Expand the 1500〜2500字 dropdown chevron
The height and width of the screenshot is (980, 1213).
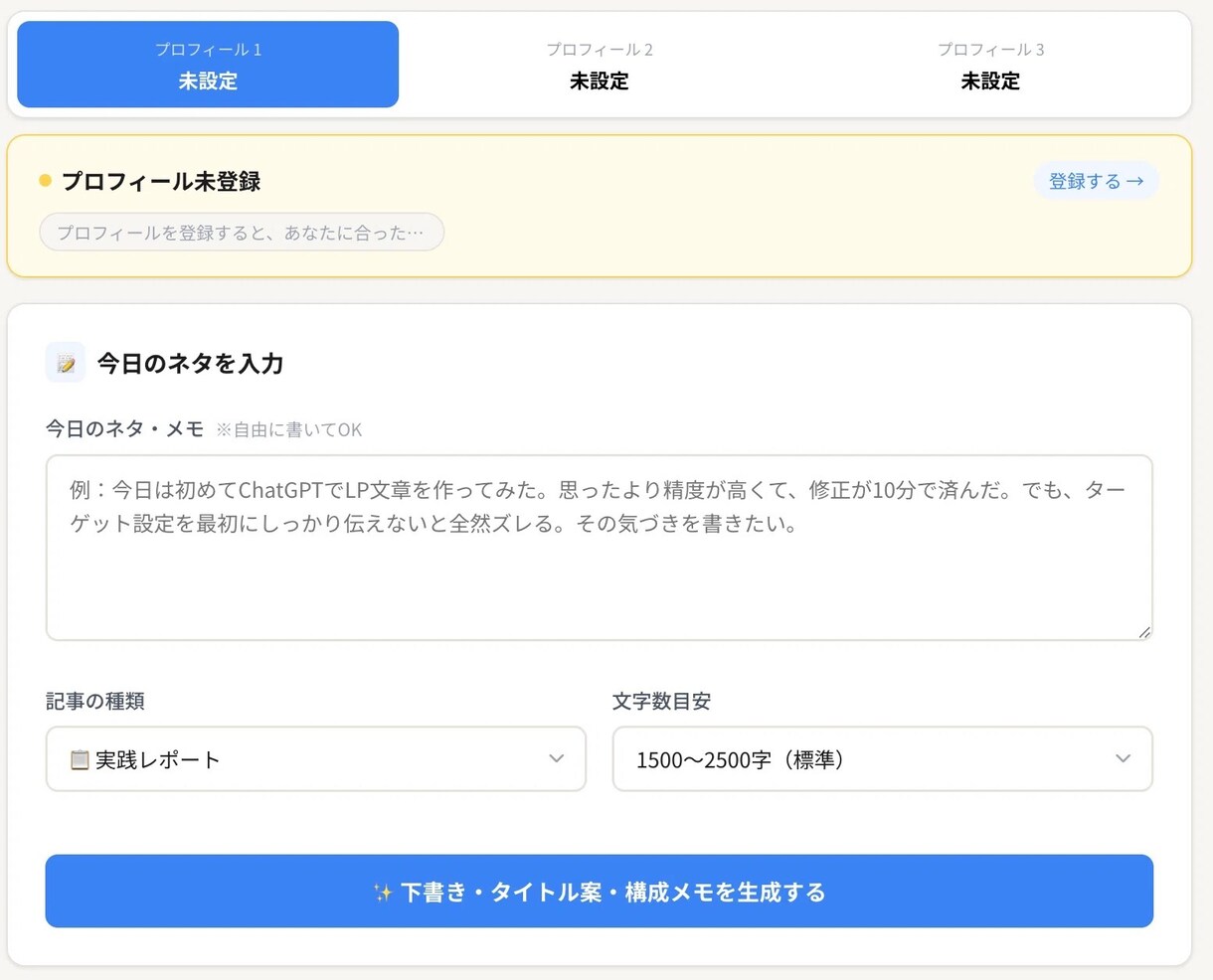(1123, 759)
